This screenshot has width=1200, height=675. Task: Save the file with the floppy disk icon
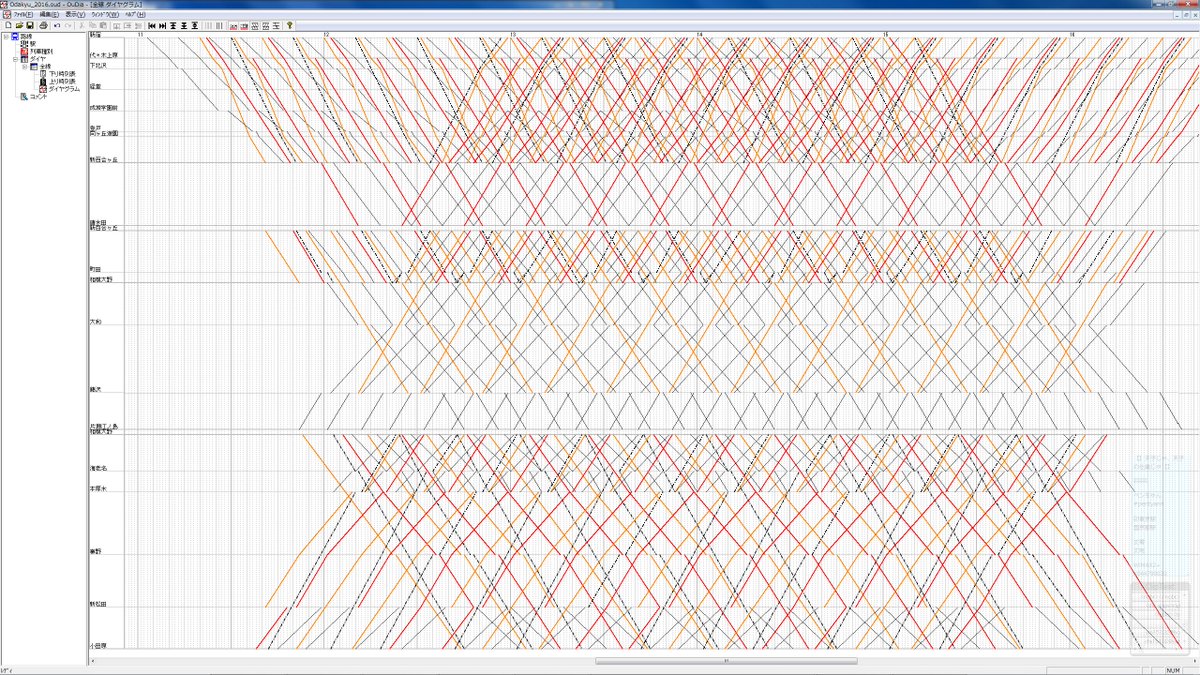coord(30,25)
